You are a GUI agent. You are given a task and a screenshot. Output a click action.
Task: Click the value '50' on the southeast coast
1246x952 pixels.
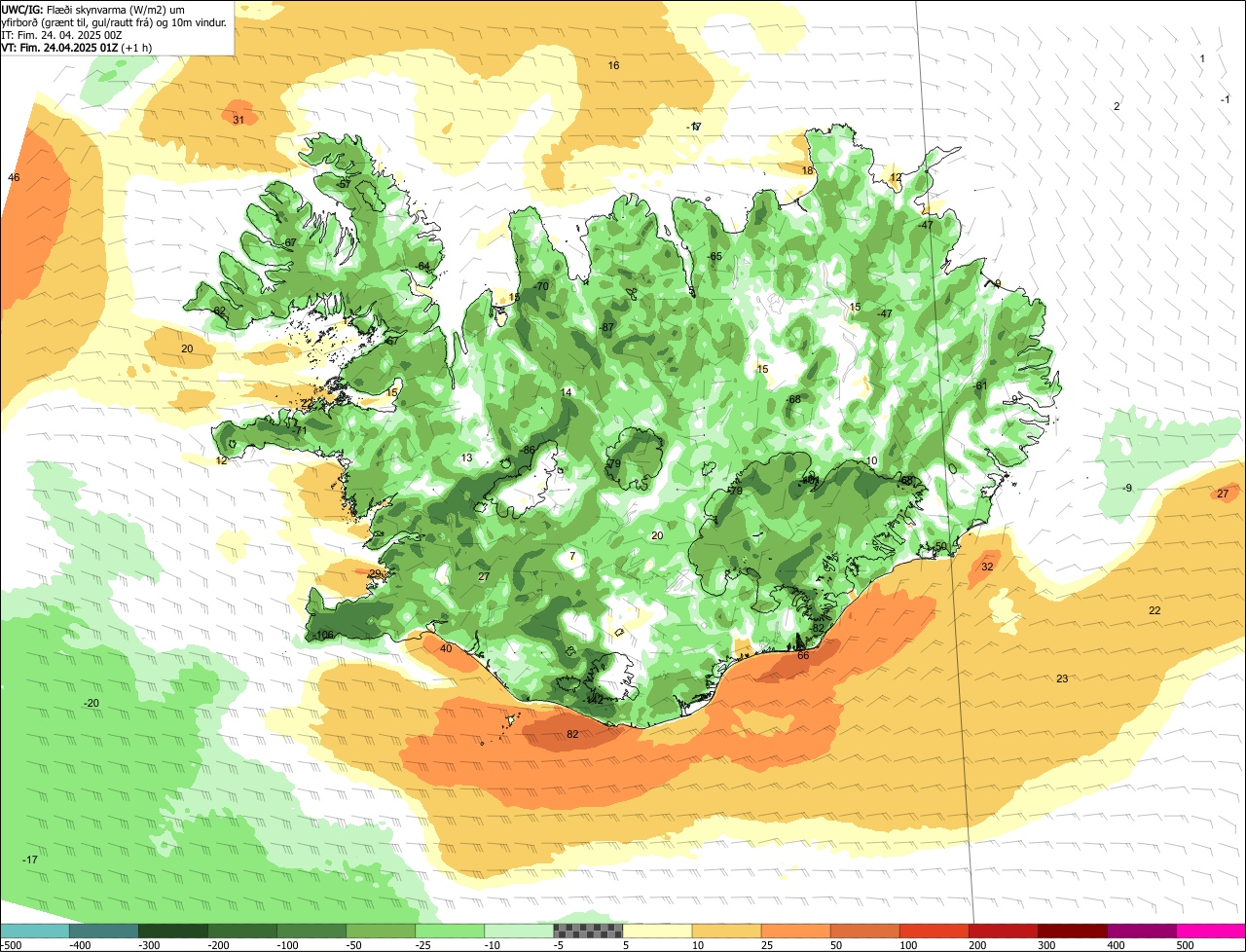pyautogui.click(x=940, y=547)
